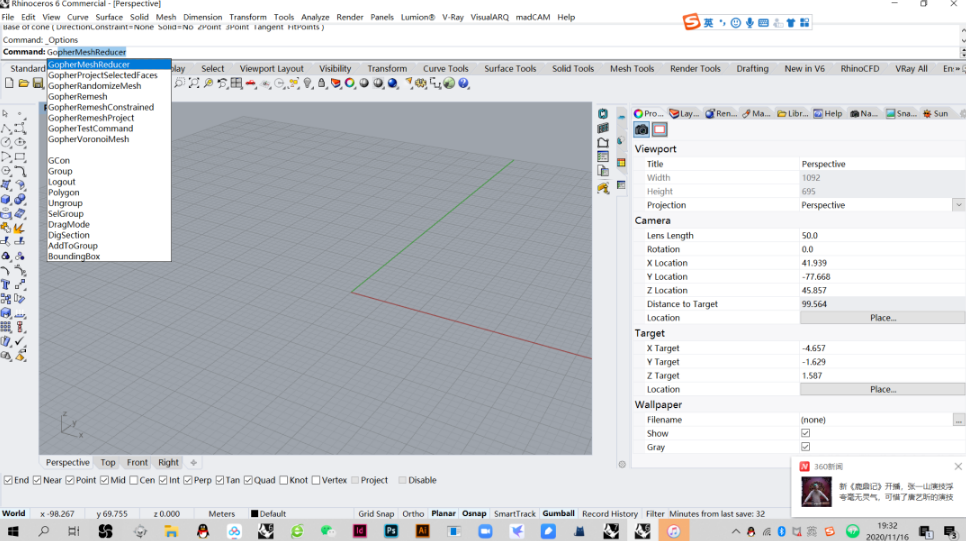Select GopherRemeshConstrained from autocomplete list
The image size is (966, 541).
[101, 107]
